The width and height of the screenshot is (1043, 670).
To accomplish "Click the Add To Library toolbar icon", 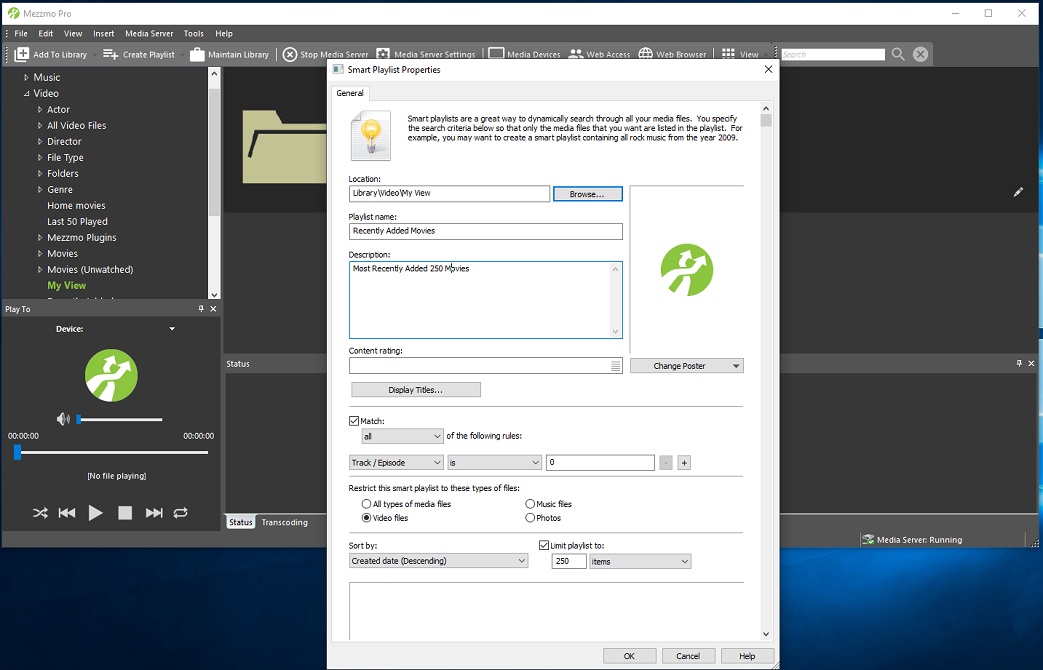I will click(22, 55).
